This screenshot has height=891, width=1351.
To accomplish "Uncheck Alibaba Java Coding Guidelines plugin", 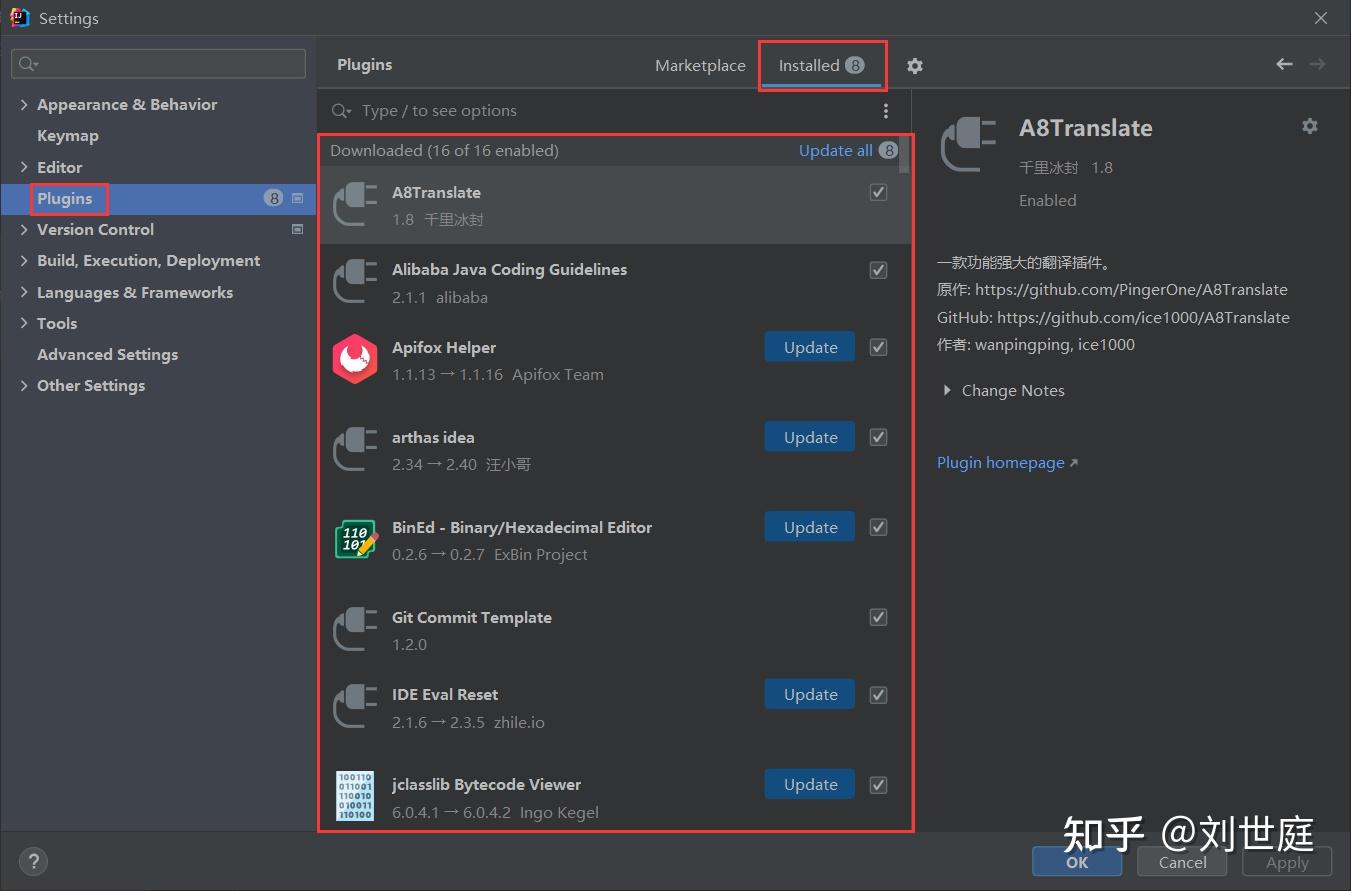I will pos(878,270).
